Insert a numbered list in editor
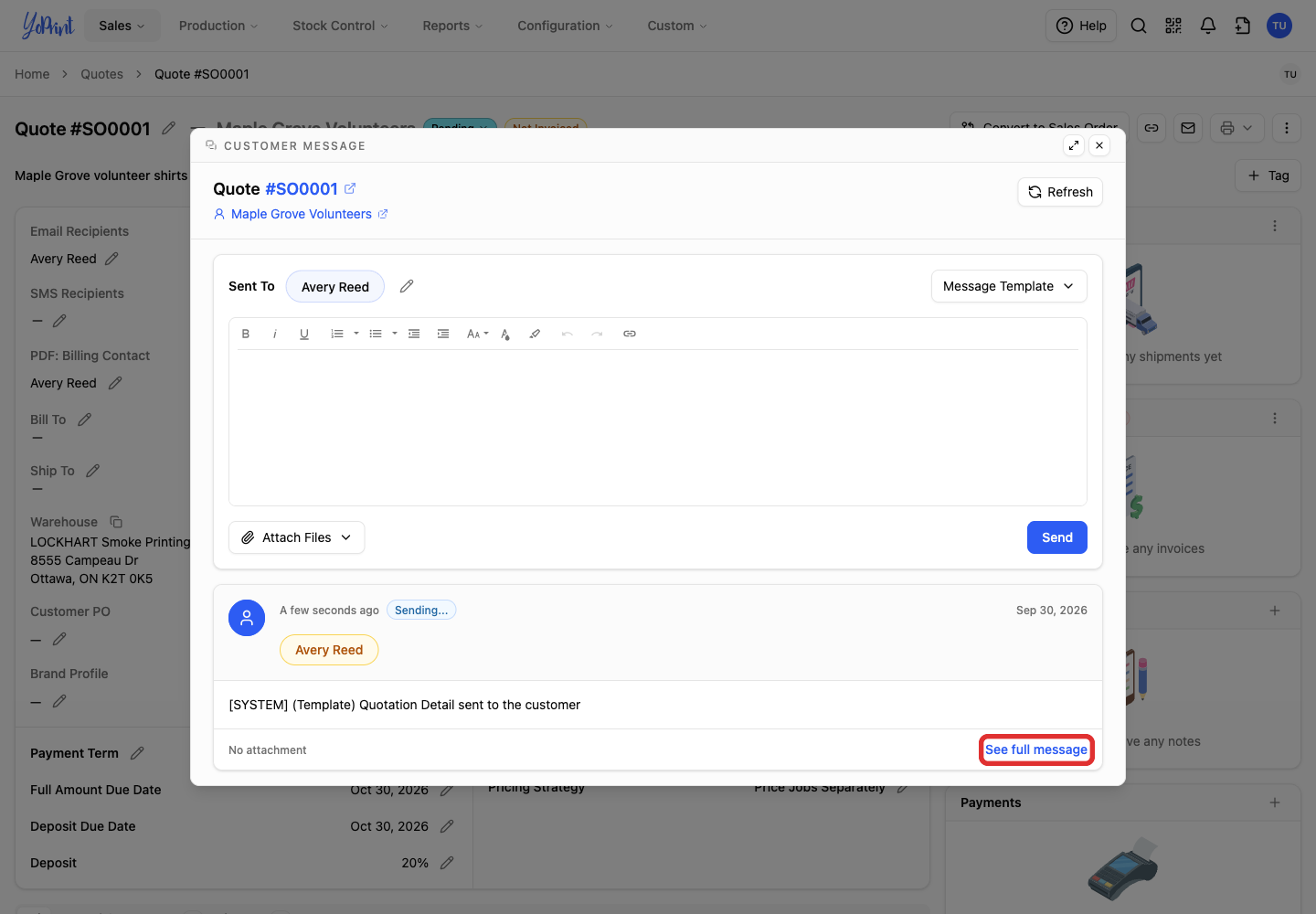The image size is (1316, 914). pyautogui.click(x=337, y=334)
